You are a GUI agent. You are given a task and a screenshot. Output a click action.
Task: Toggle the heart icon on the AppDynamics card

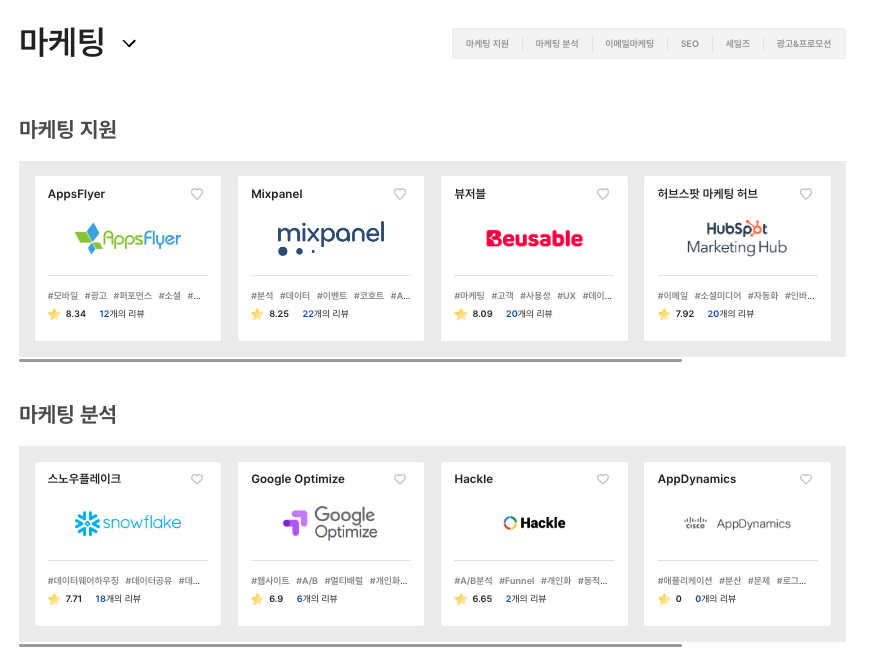tap(806, 479)
